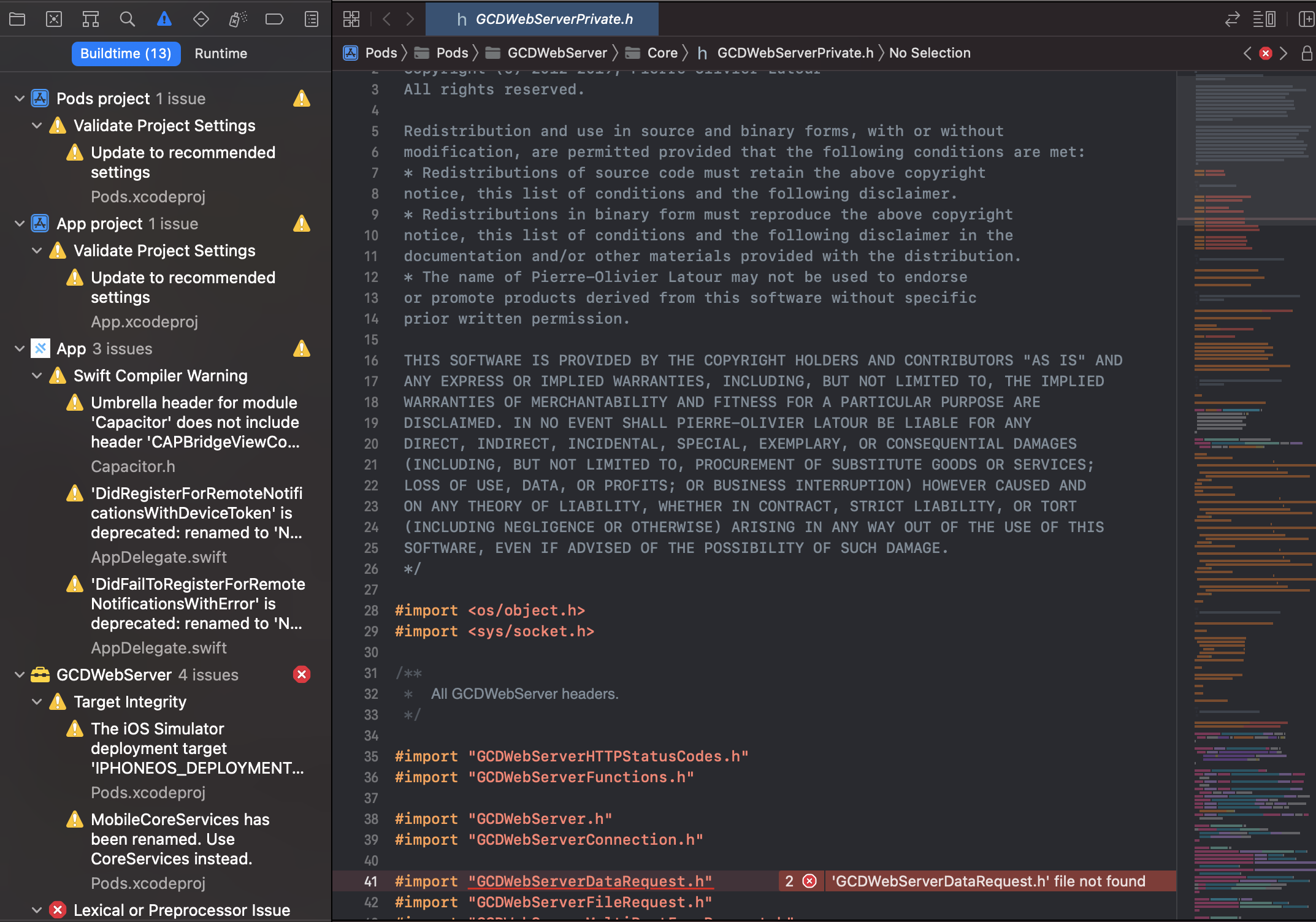Click line number 28 in the gutter

pos(371,611)
